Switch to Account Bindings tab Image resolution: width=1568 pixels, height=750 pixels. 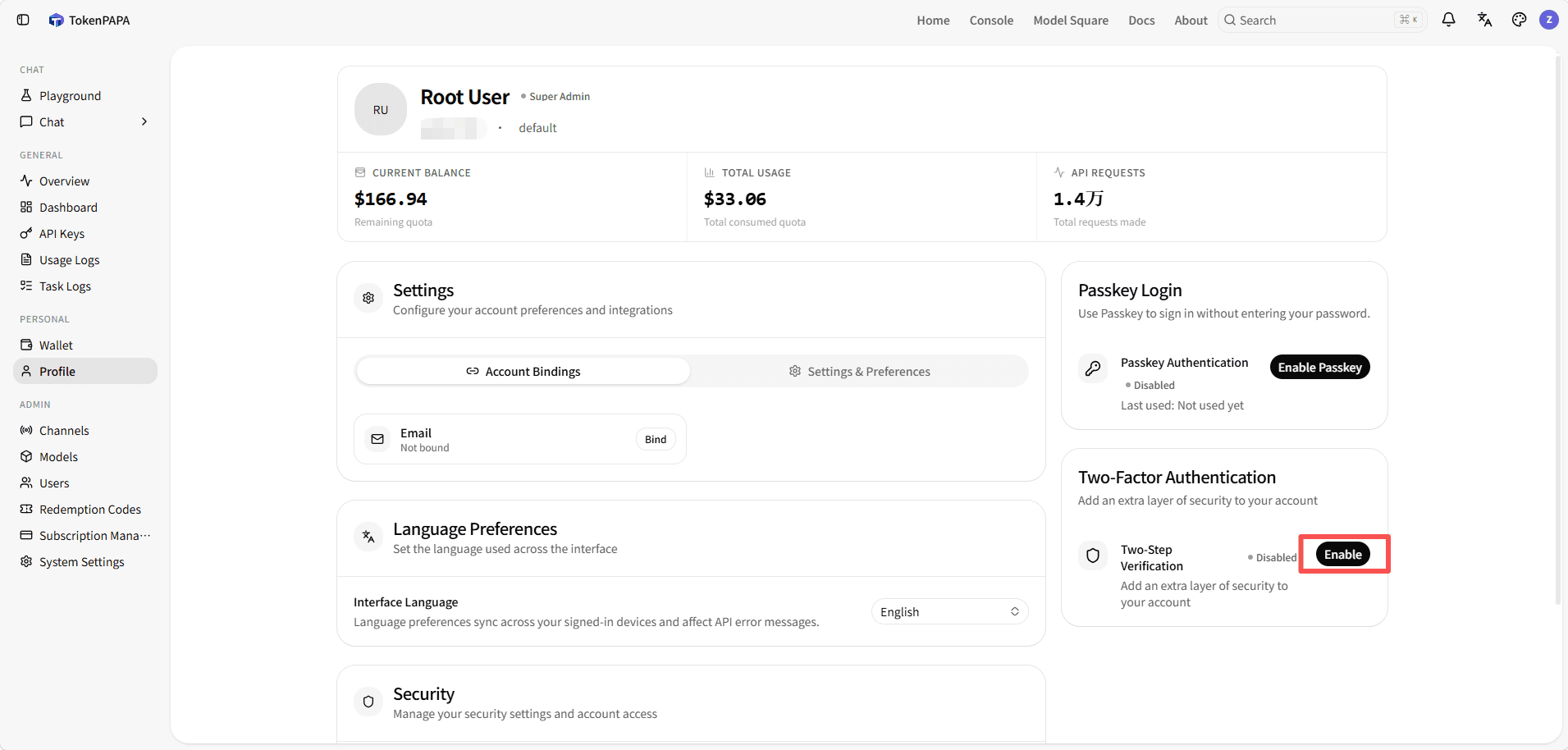click(x=523, y=371)
